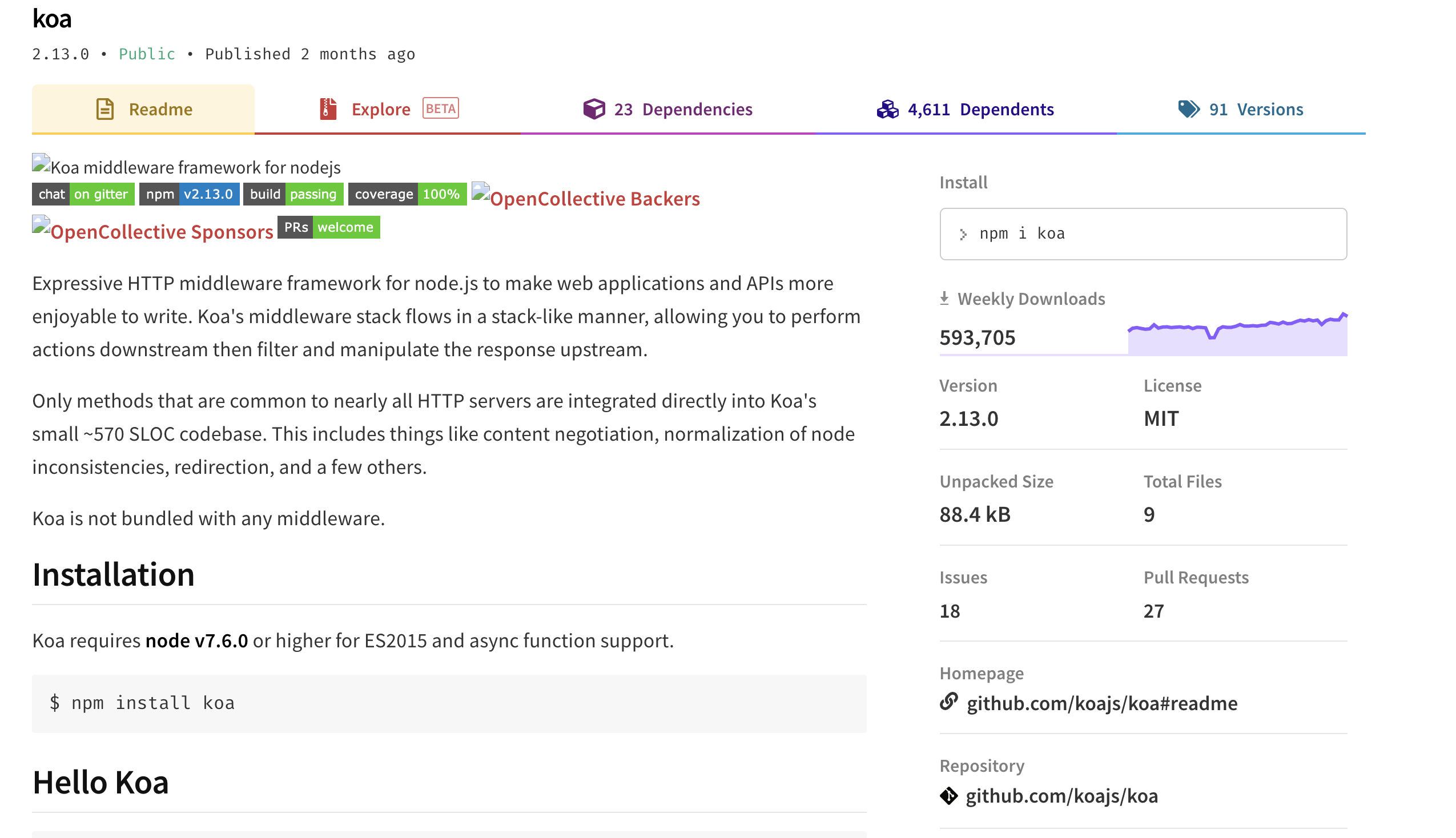Open the OpenCollective Backers link
The image size is (1456, 838).
[594, 199]
